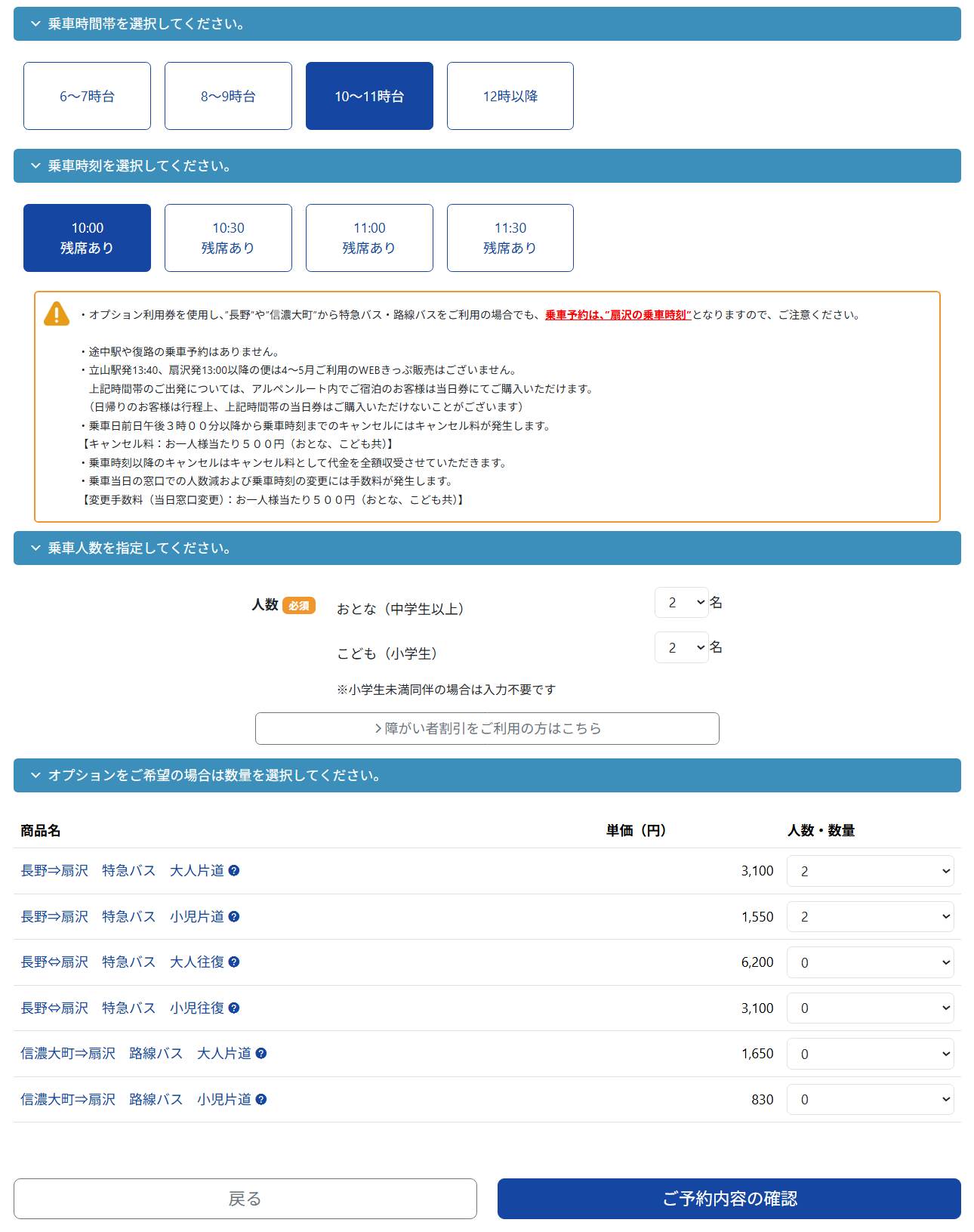Switch to the 12時以降 time slot

click(510, 96)
